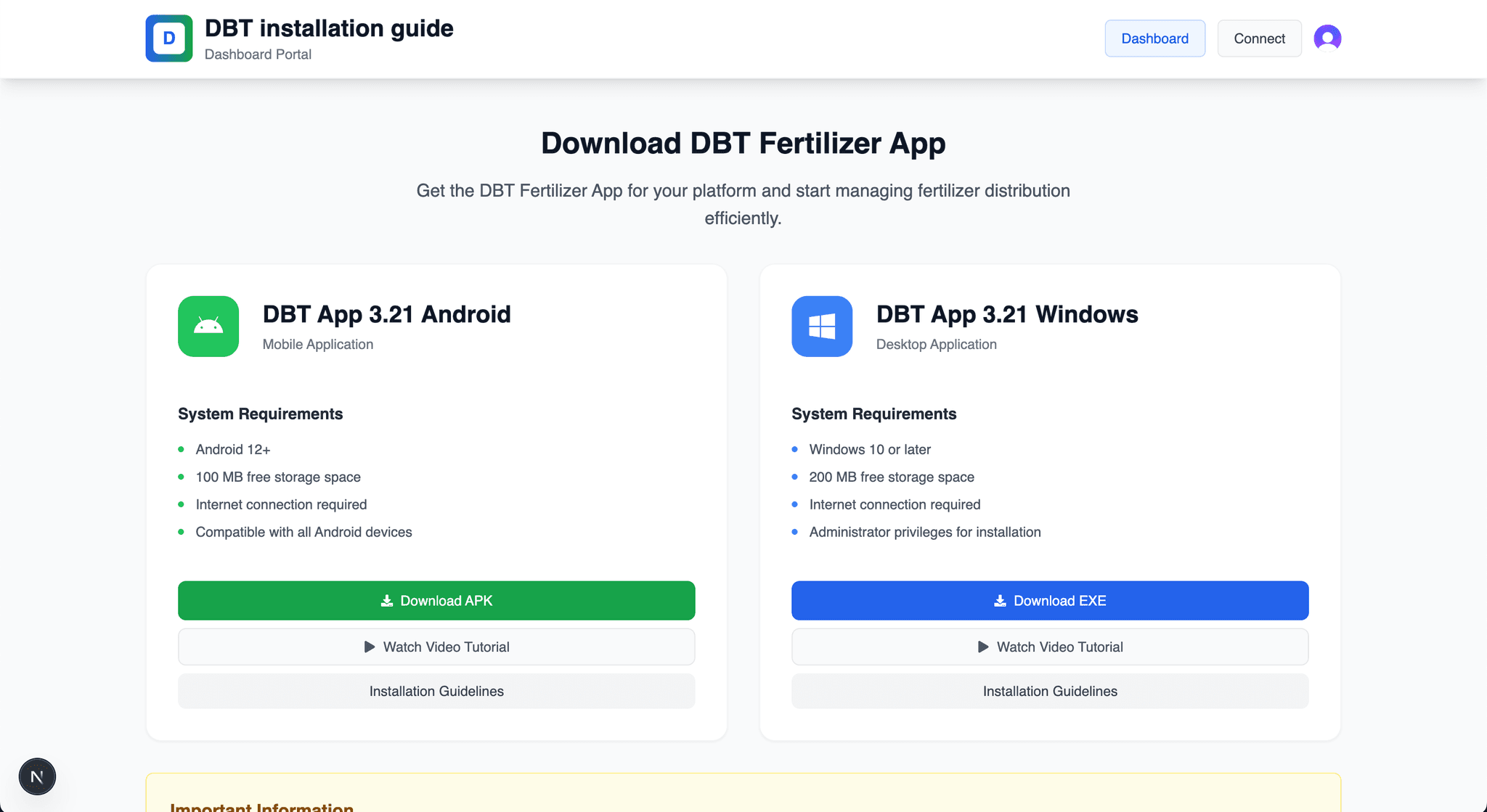Watch Video Tutorial for Android app

pyautogui.click(x=436, y=647)
